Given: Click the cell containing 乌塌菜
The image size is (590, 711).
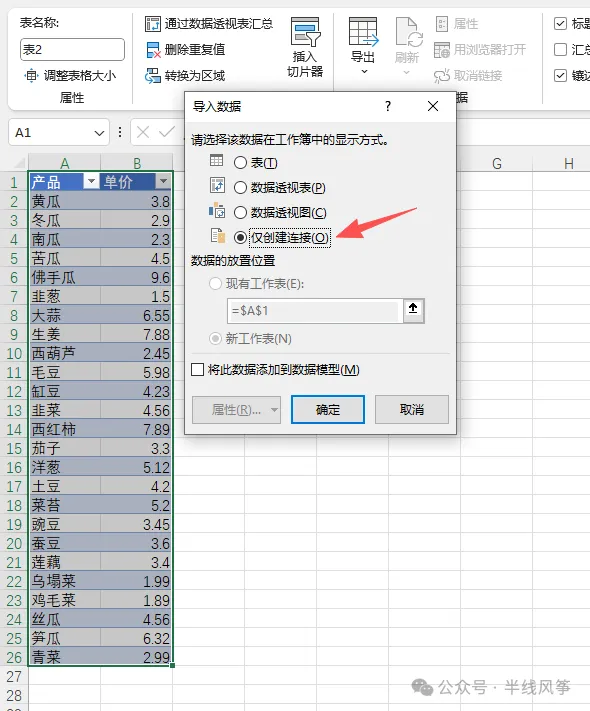Looking at the screenshot, I should (64, 581).
